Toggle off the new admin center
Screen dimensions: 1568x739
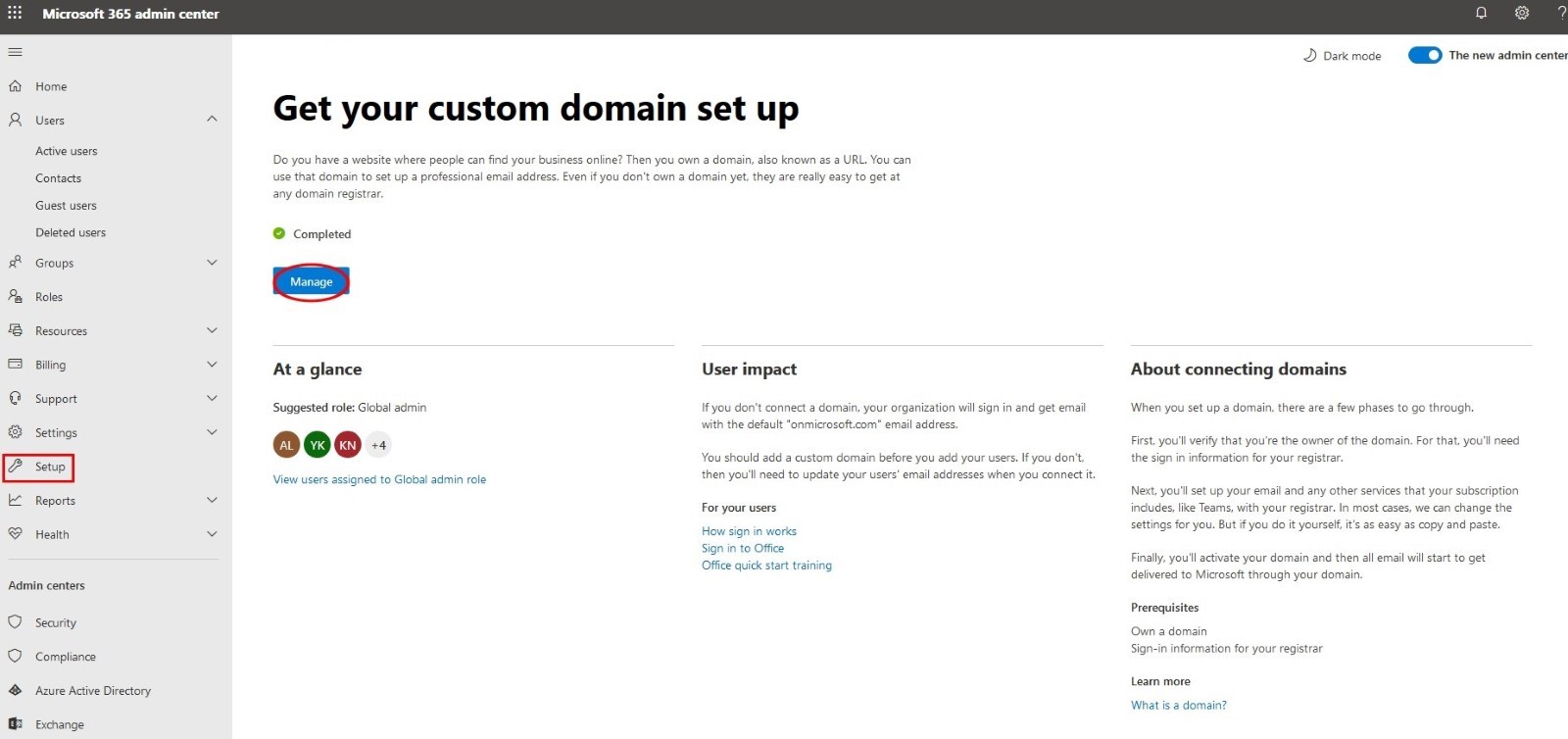pos(1424,56)
